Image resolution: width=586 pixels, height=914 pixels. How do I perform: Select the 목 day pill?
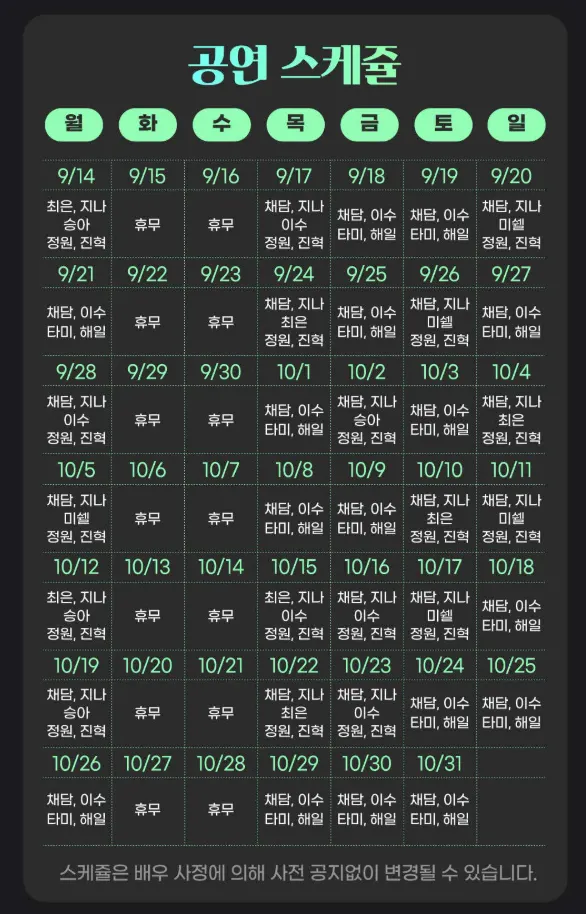(295, 124)
